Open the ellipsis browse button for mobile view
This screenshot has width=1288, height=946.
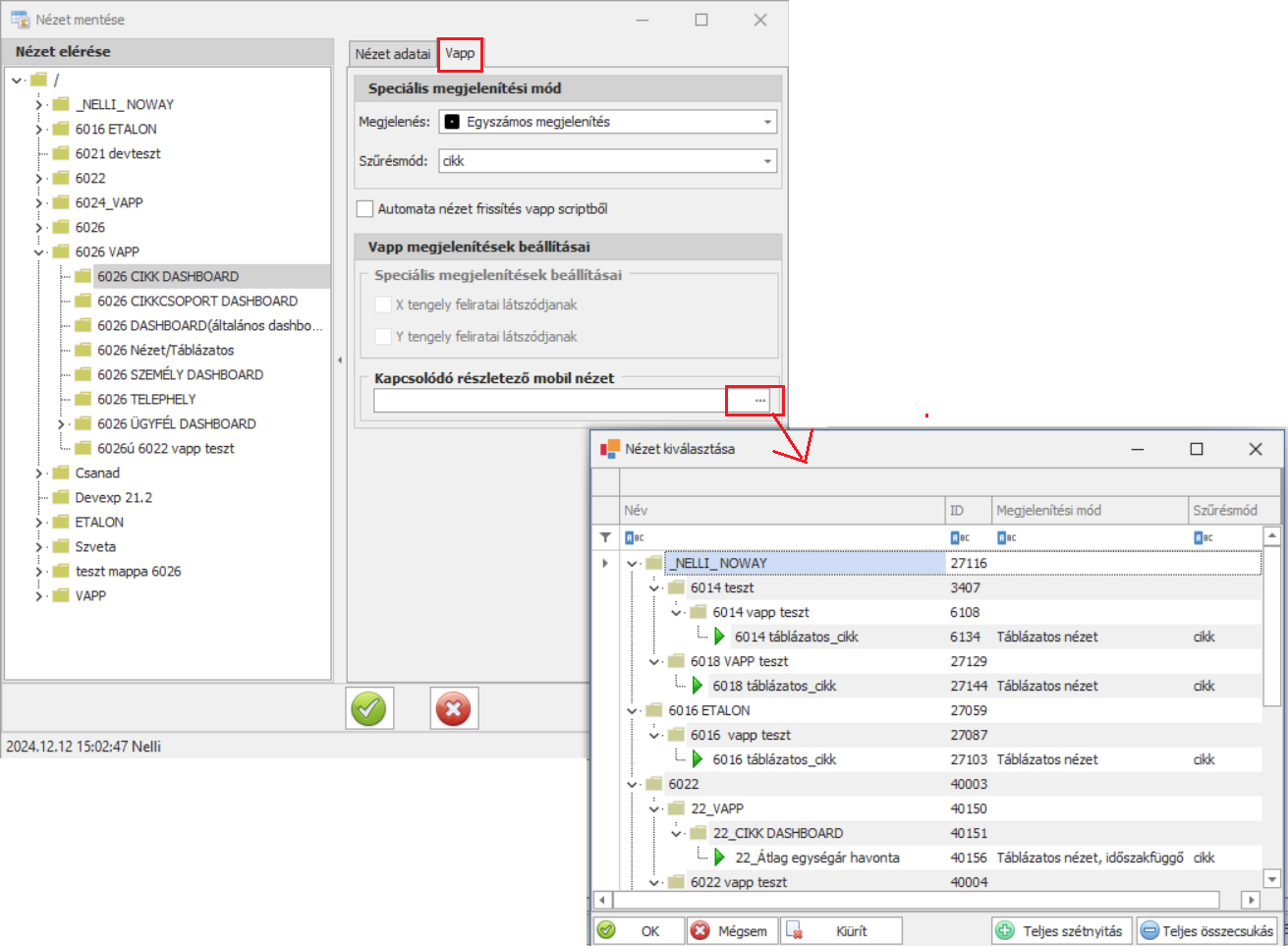(x=759, y=401)
